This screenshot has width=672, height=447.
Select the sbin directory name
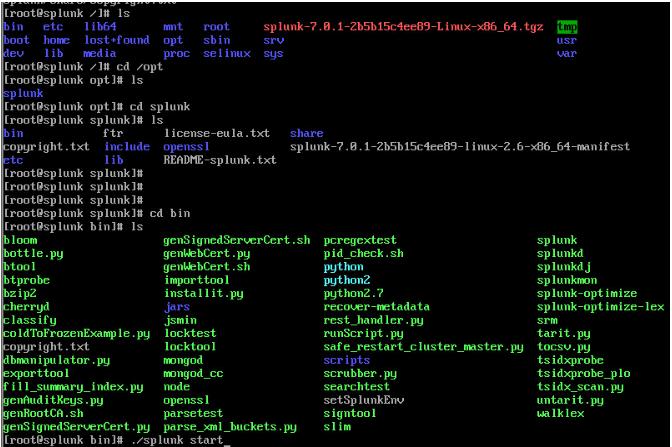pyautogui.click(x=216, y=40)
